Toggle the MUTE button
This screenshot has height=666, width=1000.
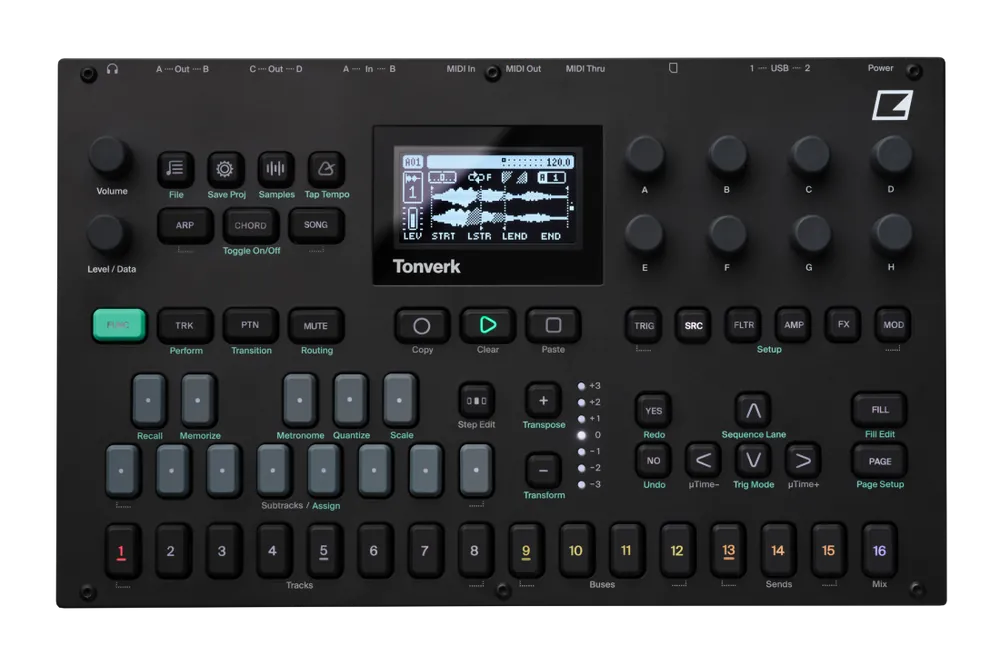[316, 326]
